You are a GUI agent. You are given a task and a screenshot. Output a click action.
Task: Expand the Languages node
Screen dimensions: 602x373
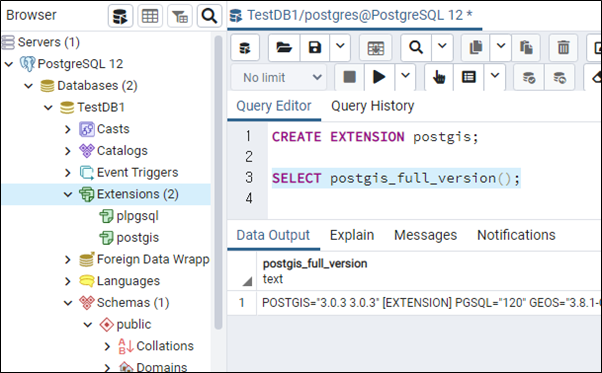point(68,282)
